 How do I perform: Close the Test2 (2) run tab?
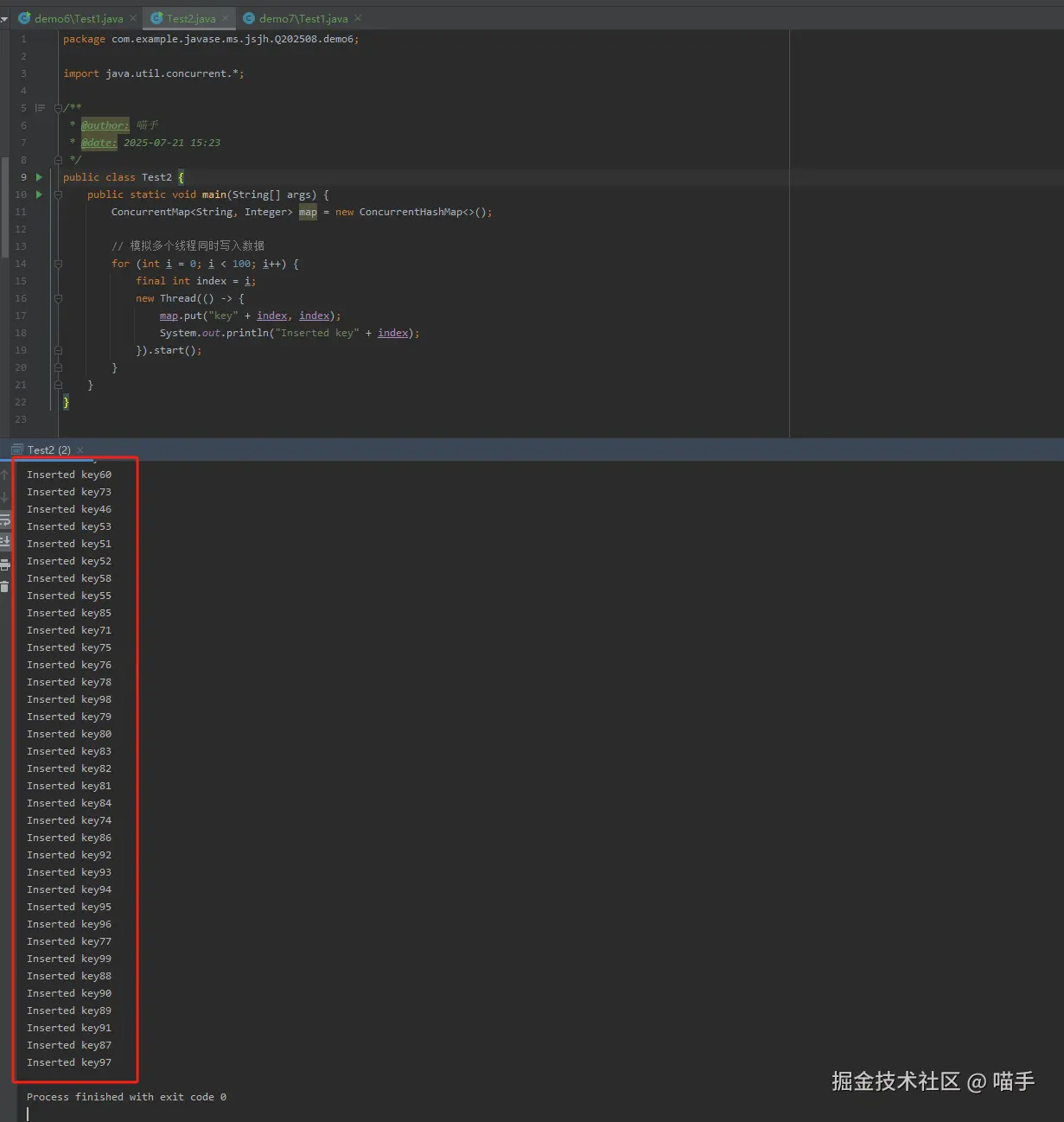[x=80, y=449]
